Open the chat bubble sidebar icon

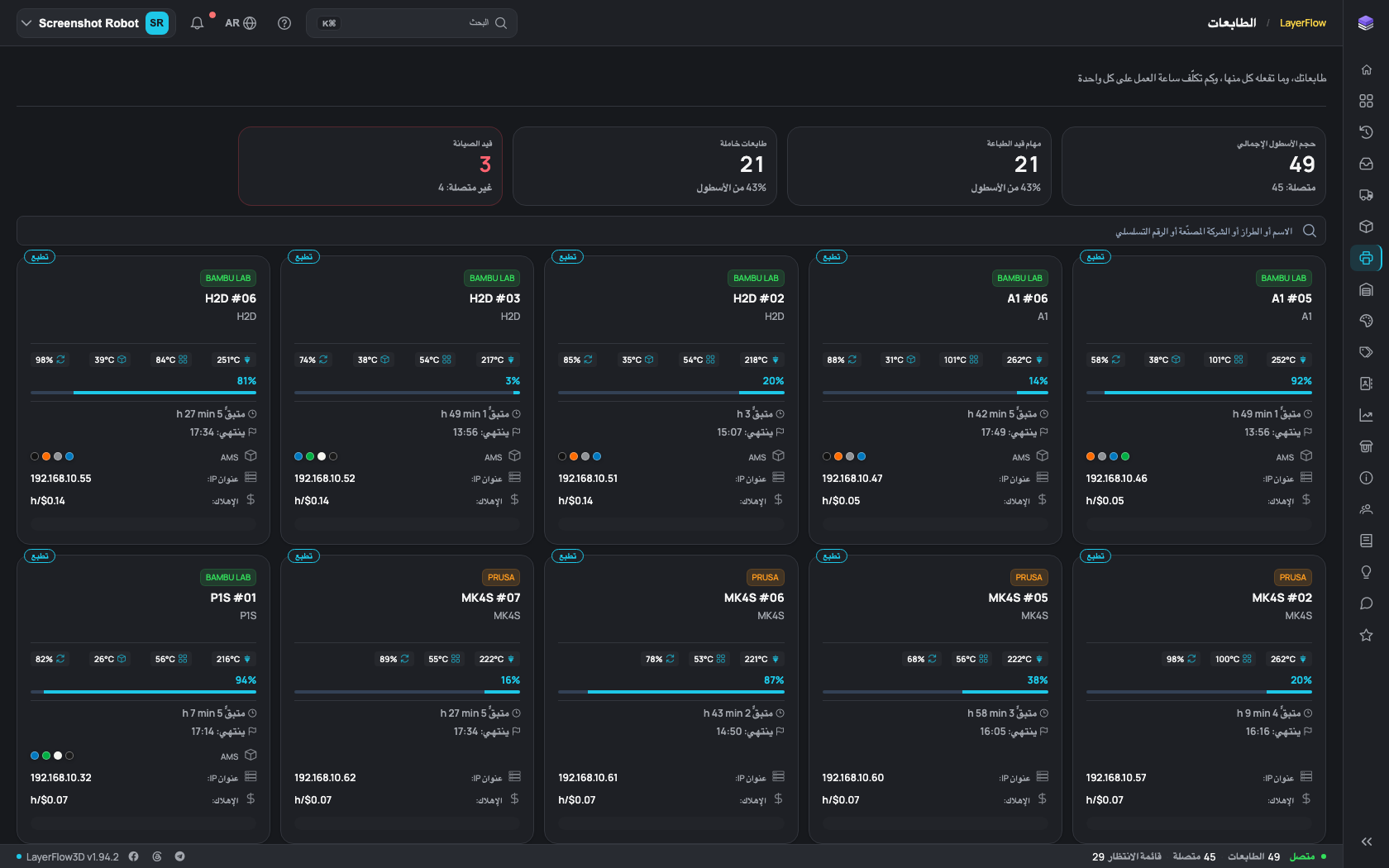tap(1366, 603)
